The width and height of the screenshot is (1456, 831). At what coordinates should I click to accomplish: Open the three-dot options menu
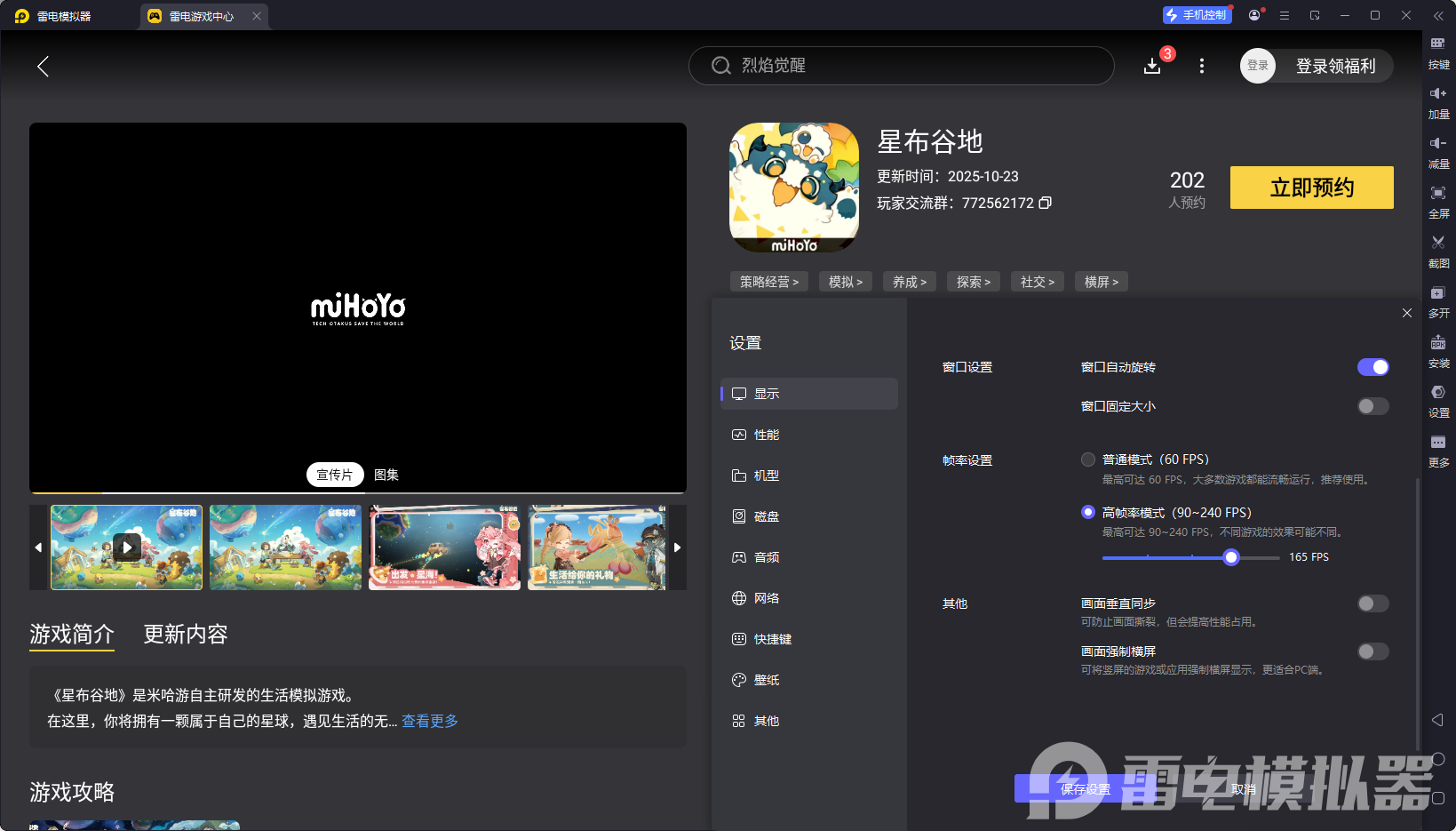point(1202,66)
